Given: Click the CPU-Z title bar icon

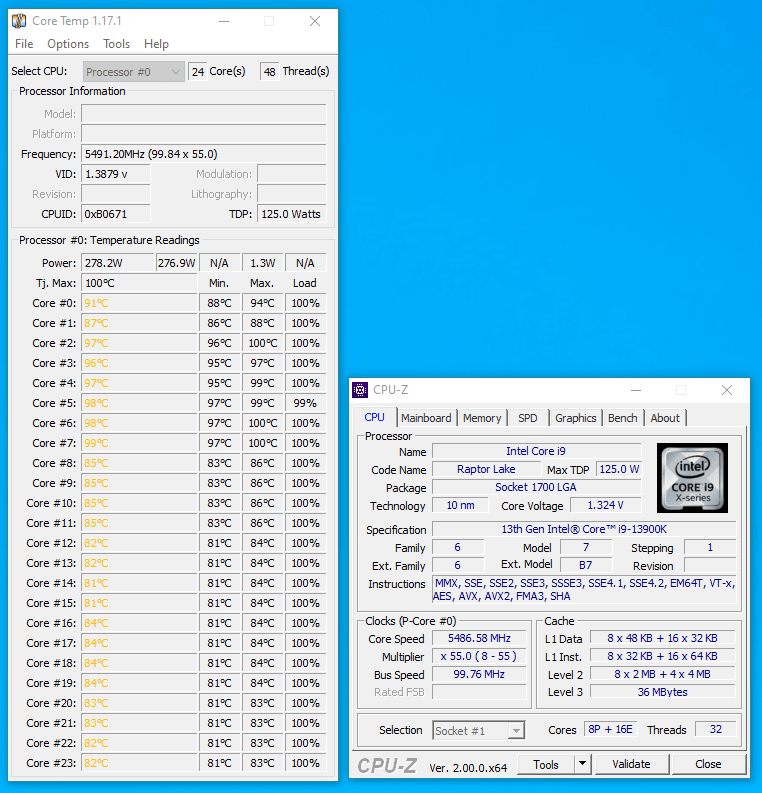Looking at the screenshot, I should (x=360, y=390).
